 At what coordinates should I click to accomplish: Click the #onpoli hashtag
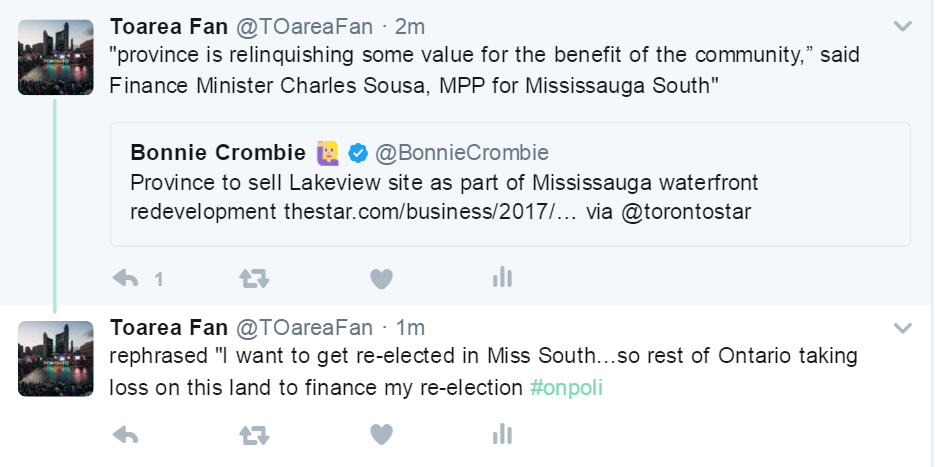[x=566, y=387]
